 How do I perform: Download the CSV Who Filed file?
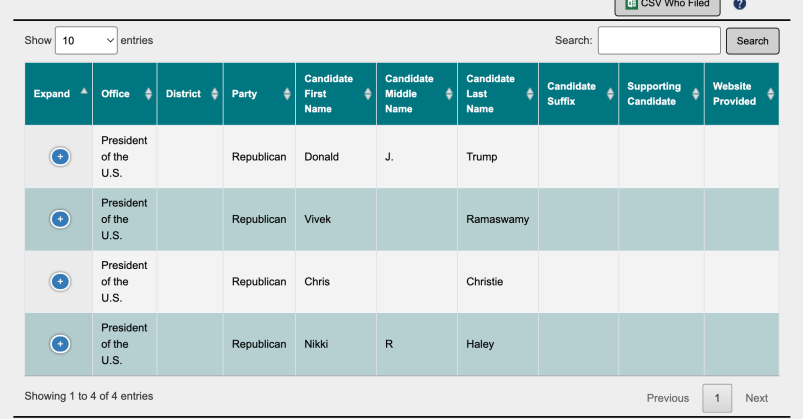click(x=667, y=5)
